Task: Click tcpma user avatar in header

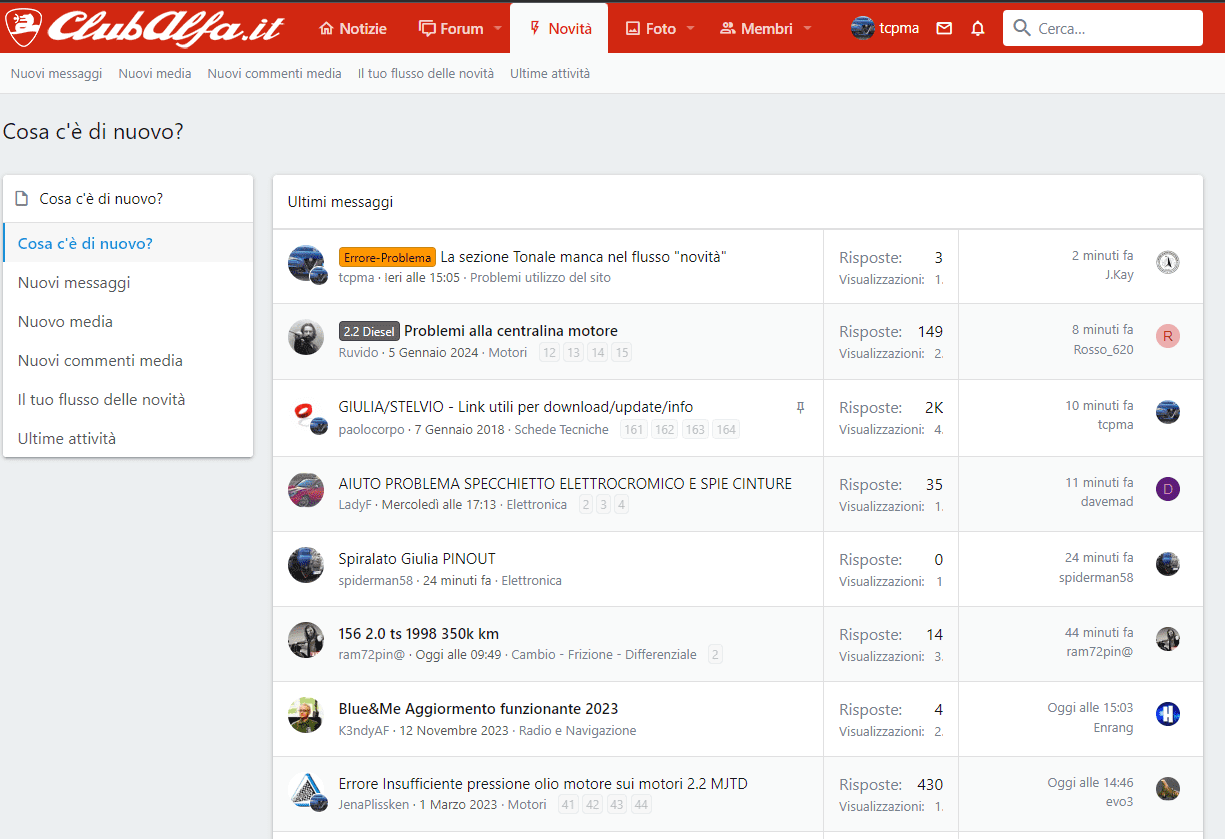Action: tap(863, 28)
